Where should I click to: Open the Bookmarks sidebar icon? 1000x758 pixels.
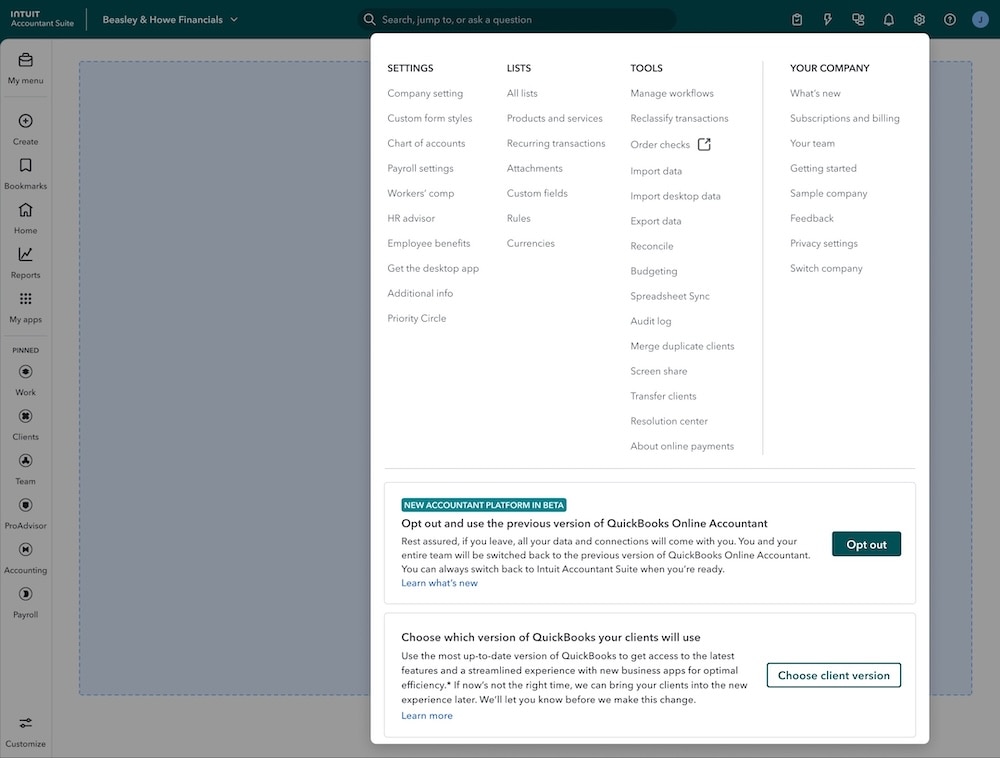point(25,164)
